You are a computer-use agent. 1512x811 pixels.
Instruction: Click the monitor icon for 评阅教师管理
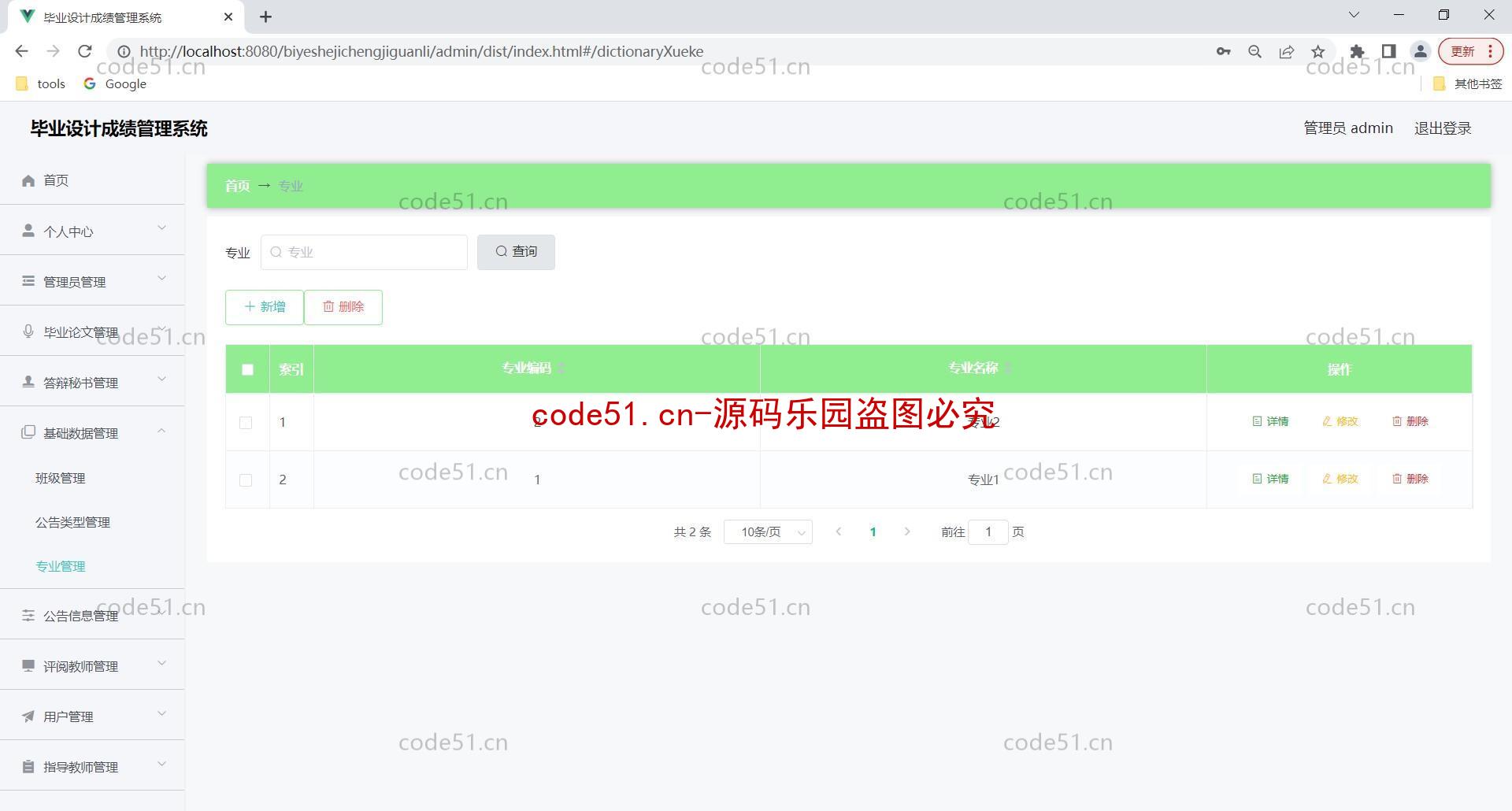point(28,665)
